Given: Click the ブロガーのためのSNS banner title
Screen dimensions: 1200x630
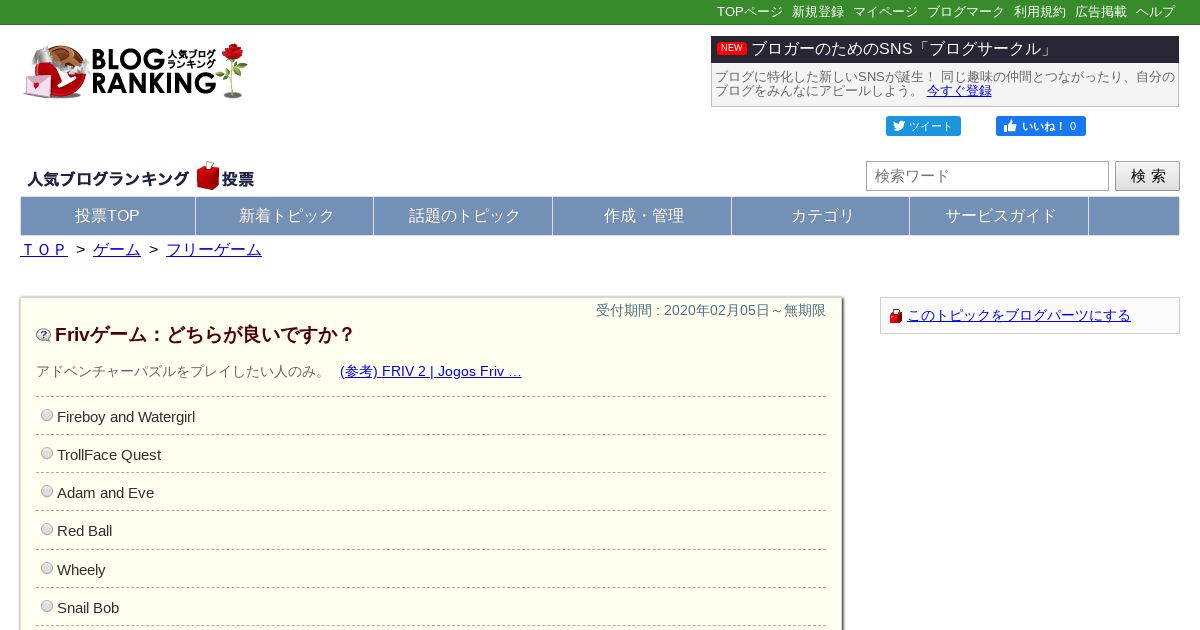Looking at the screenshot, I should [x=902, y=49].
